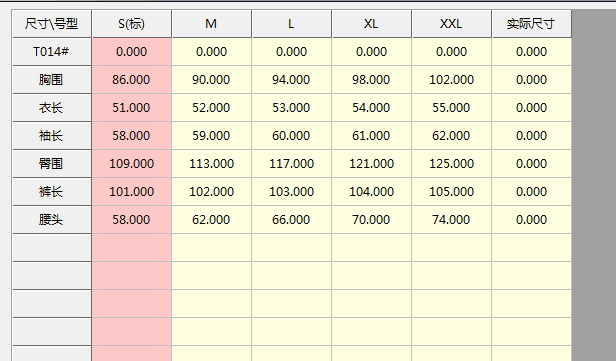This screenshot has height=361, width=616.
Task: Click the 裤长 row header
Action: point(51,192)
